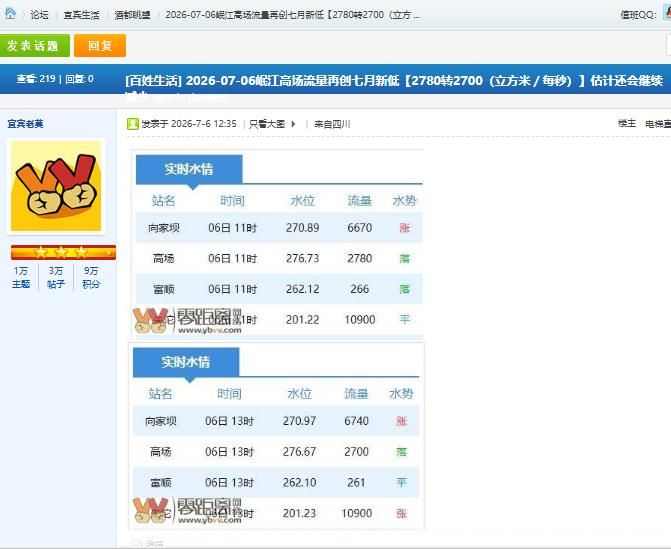This screenshot has width=671, height=549.
Task: Open the 宜宾生活 breadcrumb link
Action: 81,15
